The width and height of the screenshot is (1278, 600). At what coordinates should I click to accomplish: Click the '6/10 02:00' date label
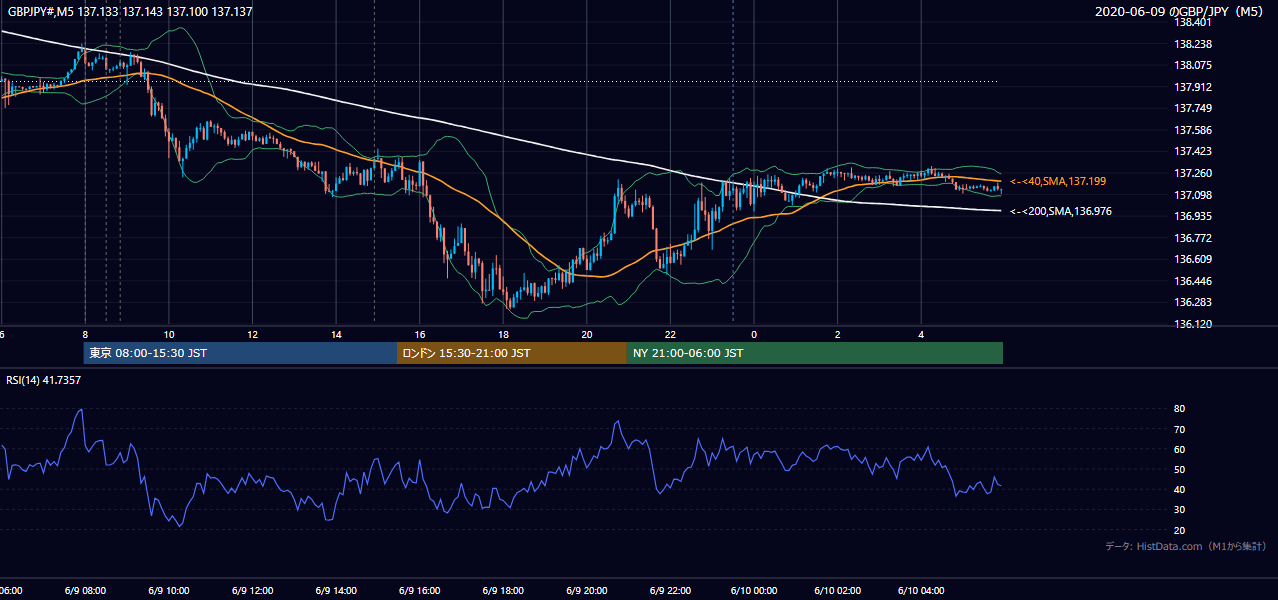838,591
